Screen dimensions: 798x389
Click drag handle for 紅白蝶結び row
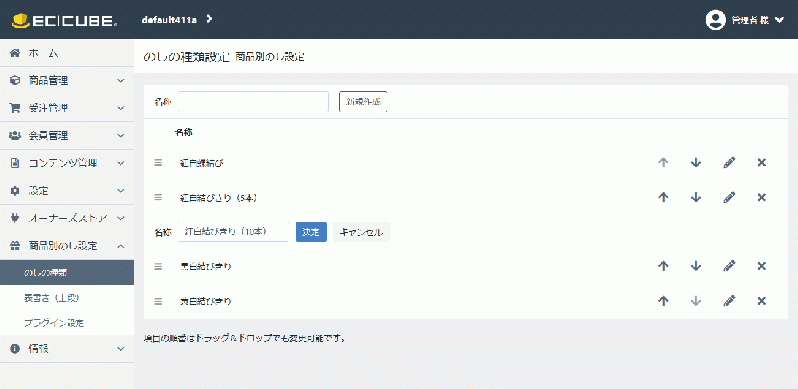(x=158, y=163)
